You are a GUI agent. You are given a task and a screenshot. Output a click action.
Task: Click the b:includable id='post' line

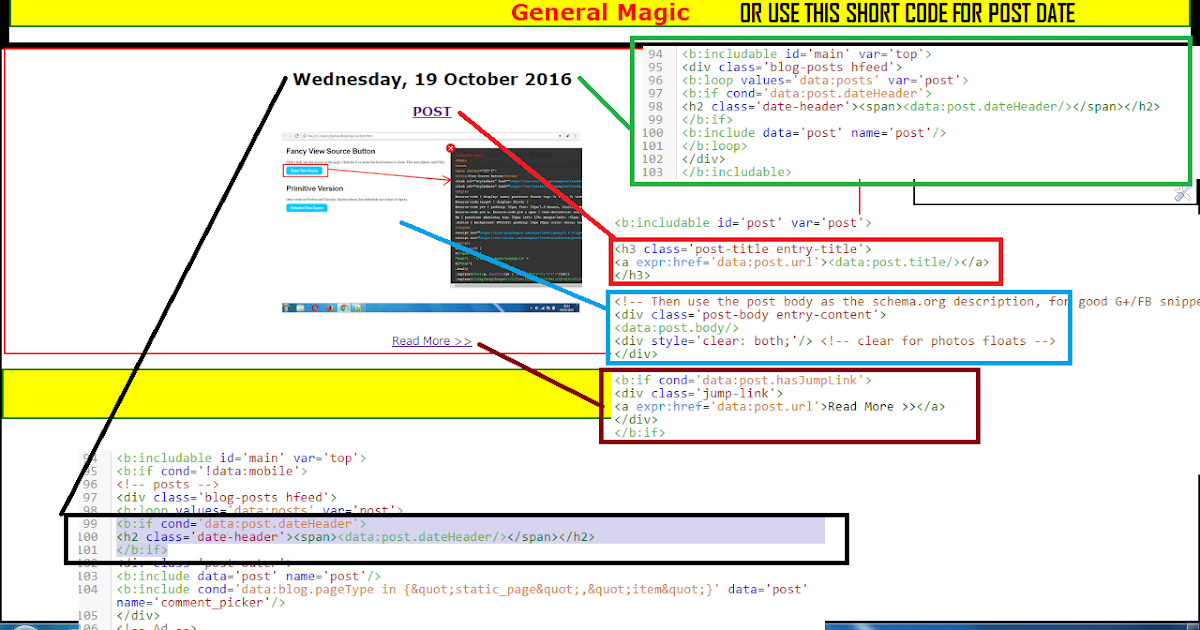743,223
